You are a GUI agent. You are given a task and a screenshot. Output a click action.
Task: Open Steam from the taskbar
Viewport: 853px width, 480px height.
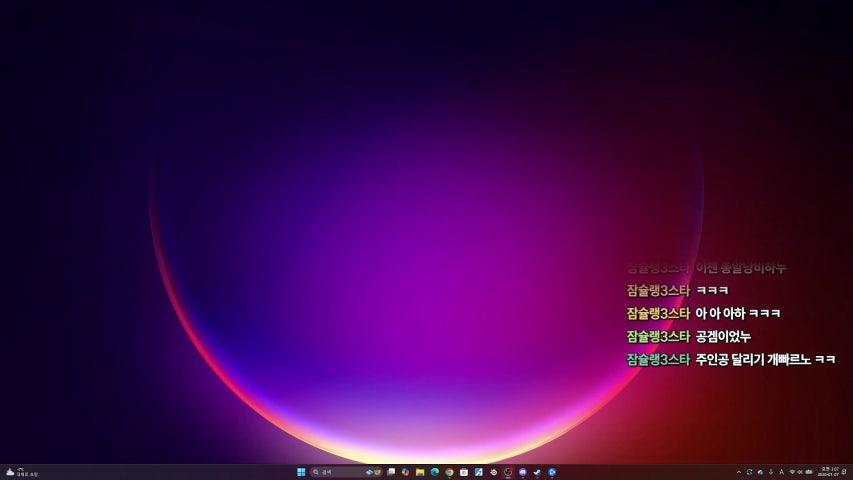pos(537,472)
